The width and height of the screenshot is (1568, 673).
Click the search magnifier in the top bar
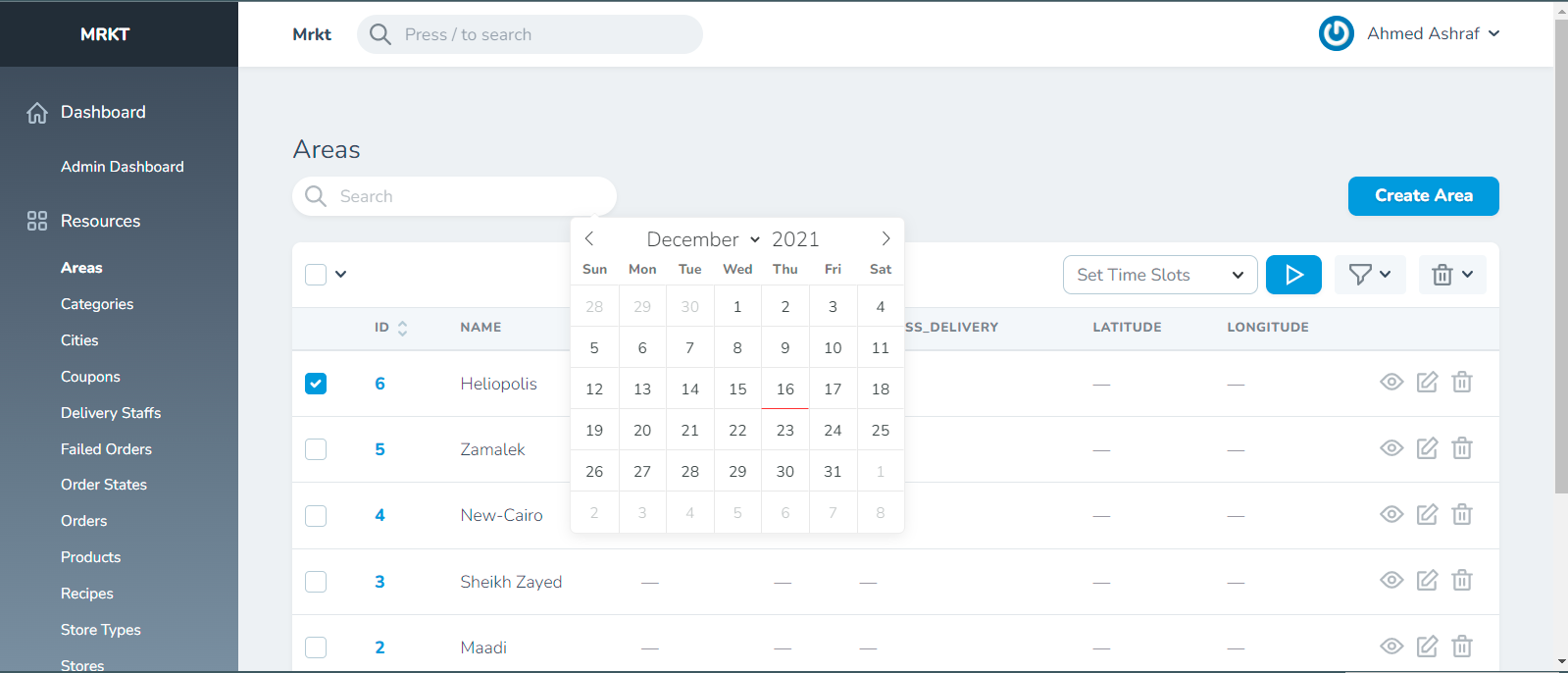point(379,34)
